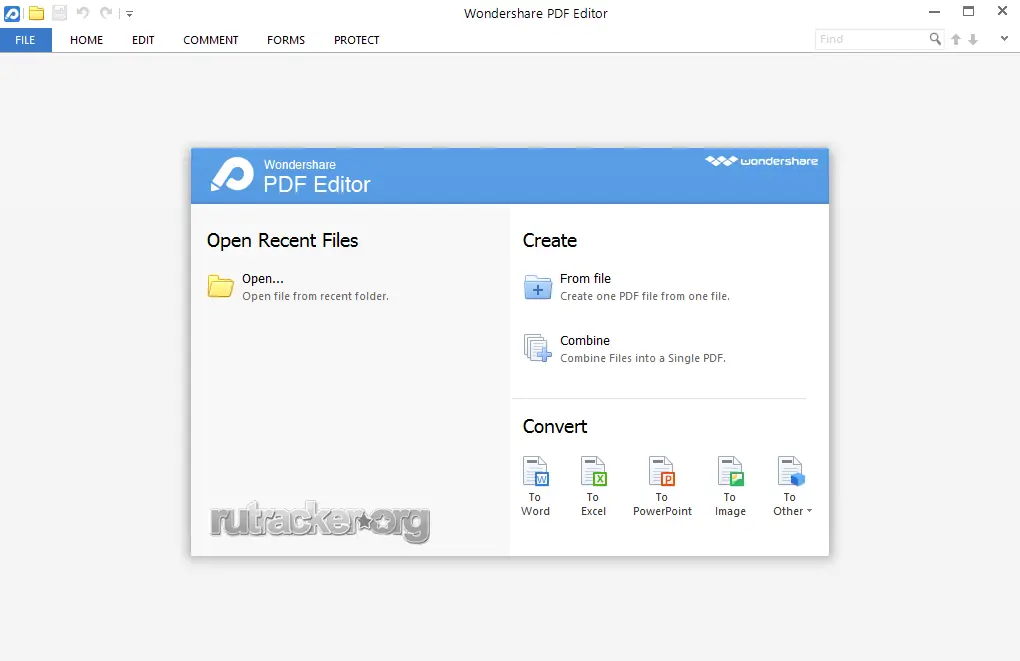Screen dimensions: 1020x661
Task: Click 'Open file from recent folder.' description
Action: (315, 296)
